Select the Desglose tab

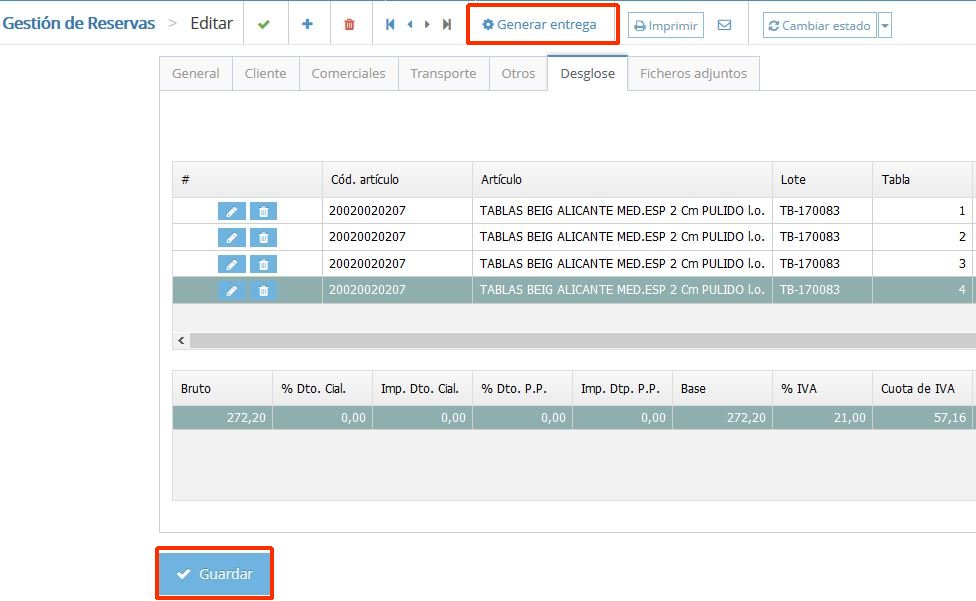pos(588,73)
